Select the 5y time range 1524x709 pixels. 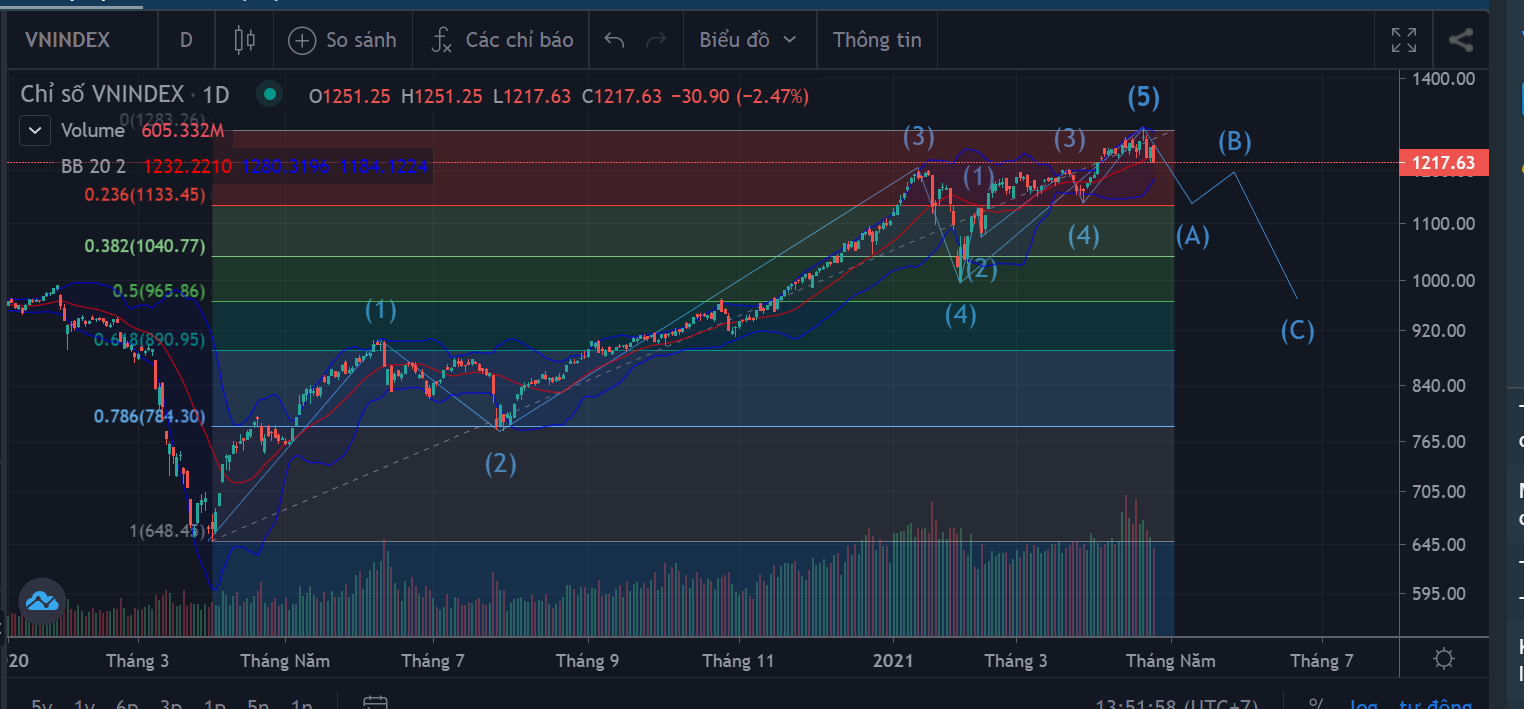(x=42, y=704)
